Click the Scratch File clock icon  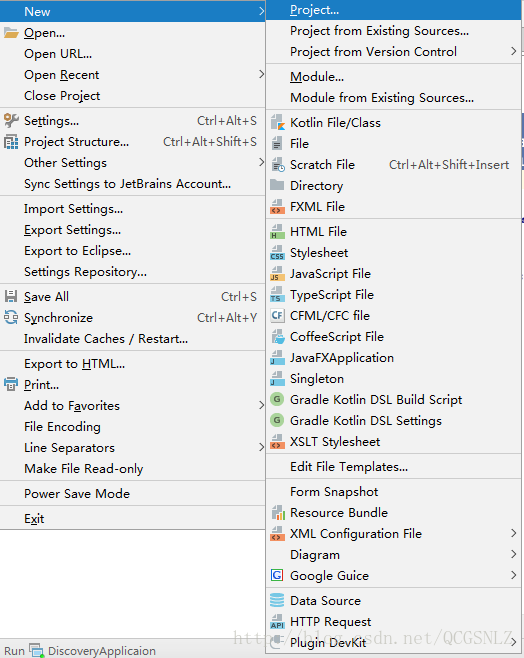tap(277, 164)
